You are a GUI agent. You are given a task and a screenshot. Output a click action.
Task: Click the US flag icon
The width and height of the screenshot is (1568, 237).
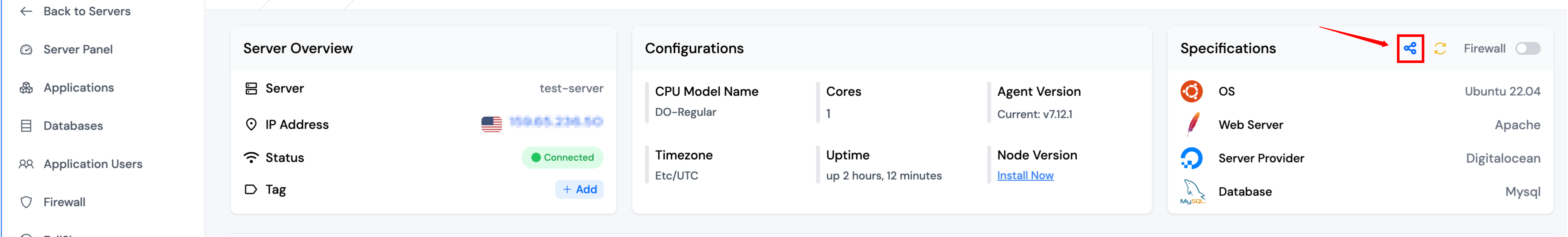pyautogui.click(x=491, y=124)
